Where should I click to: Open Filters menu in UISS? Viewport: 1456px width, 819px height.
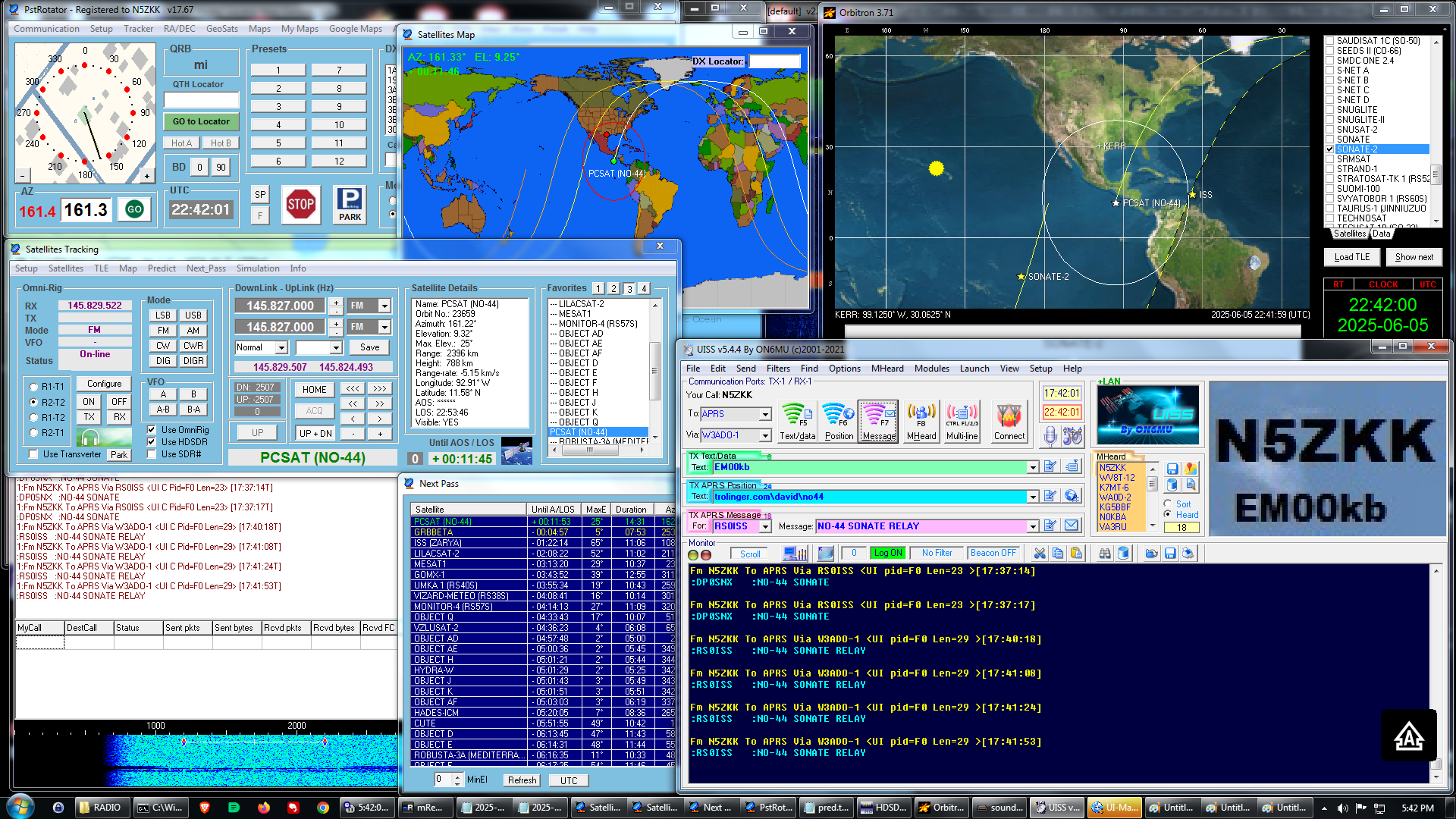(778, 369)
